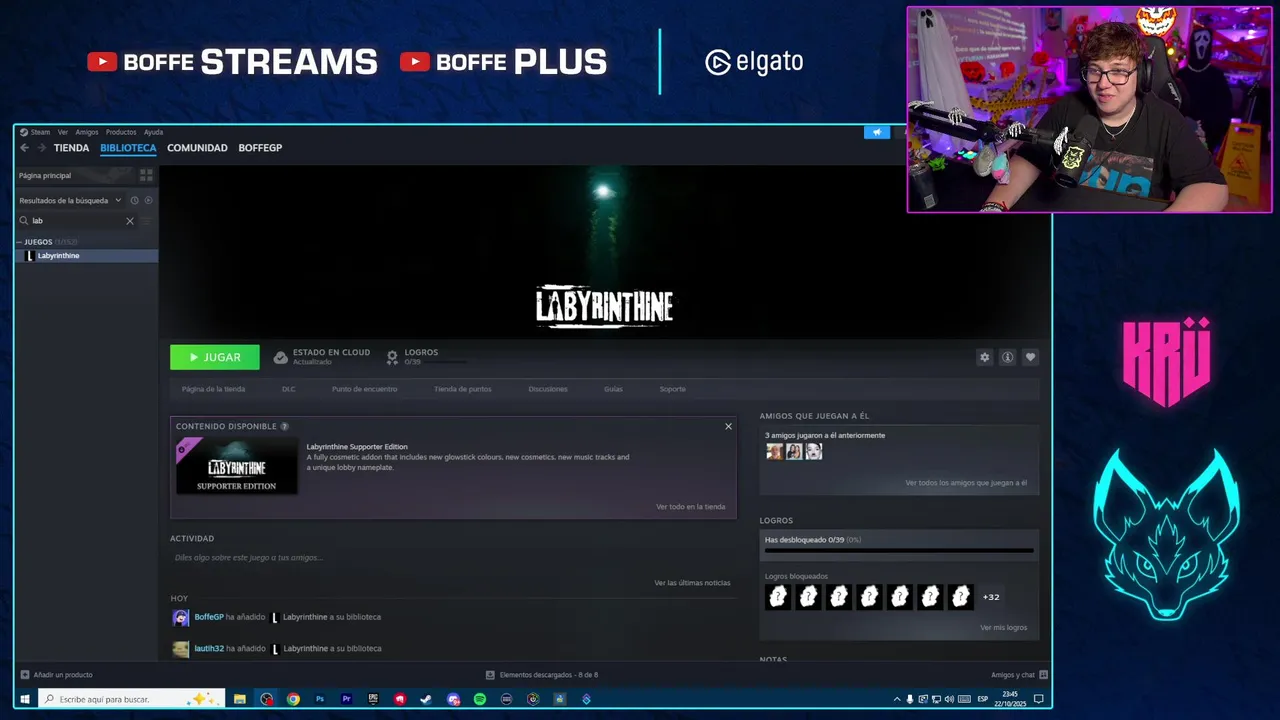Select Labyrinthine in library list

tap(87, 256)
